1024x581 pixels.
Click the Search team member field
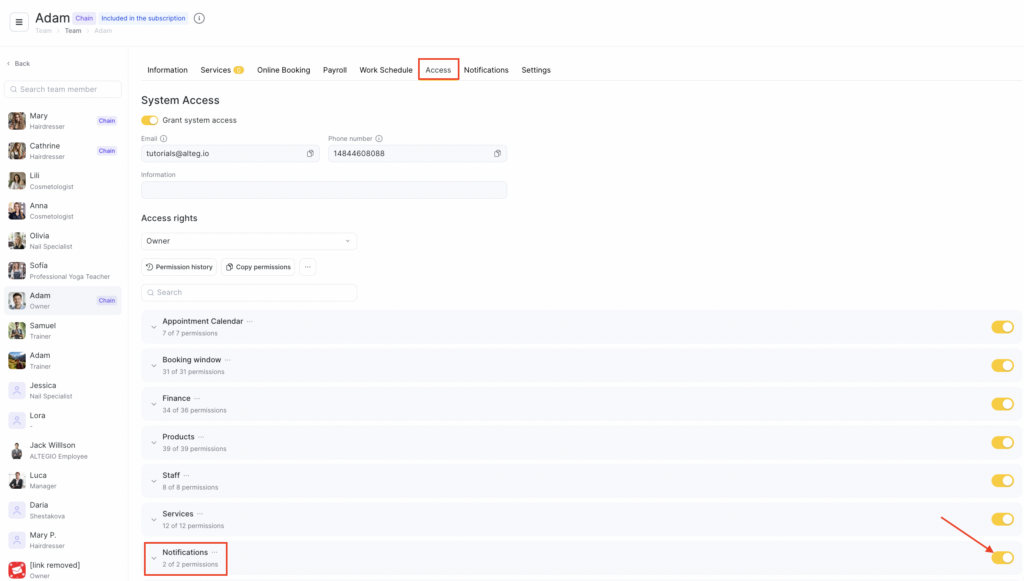pyautogui.click(x=64, y=89)
